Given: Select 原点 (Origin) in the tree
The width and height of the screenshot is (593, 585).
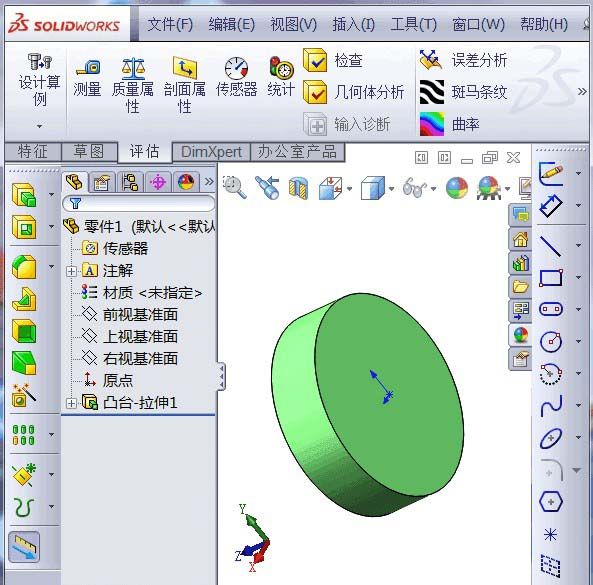Looking at the screenshot, I should pyautogui.click(x=108, y=380).
